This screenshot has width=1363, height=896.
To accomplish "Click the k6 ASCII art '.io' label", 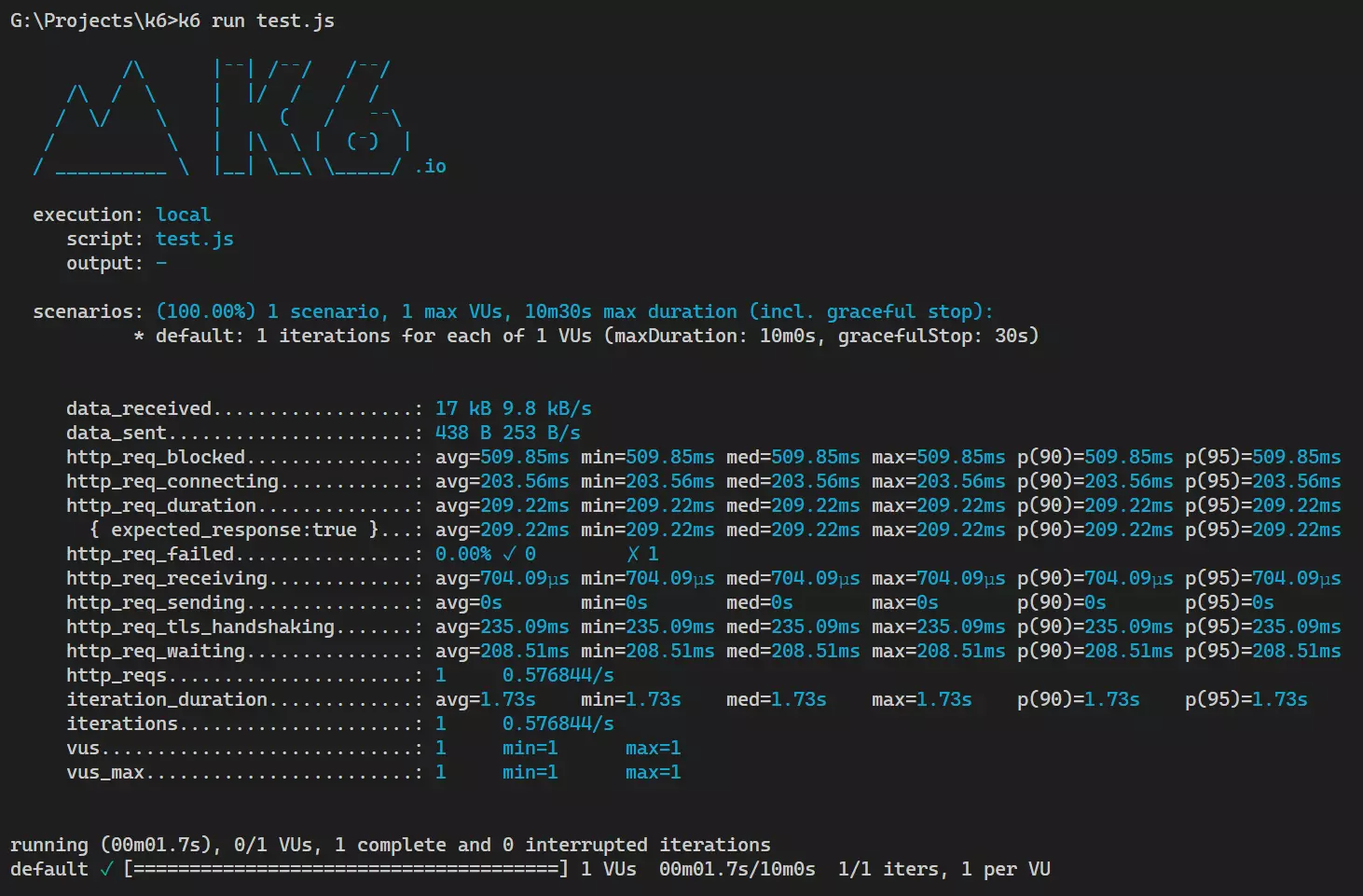I will [x=431, y=166].
